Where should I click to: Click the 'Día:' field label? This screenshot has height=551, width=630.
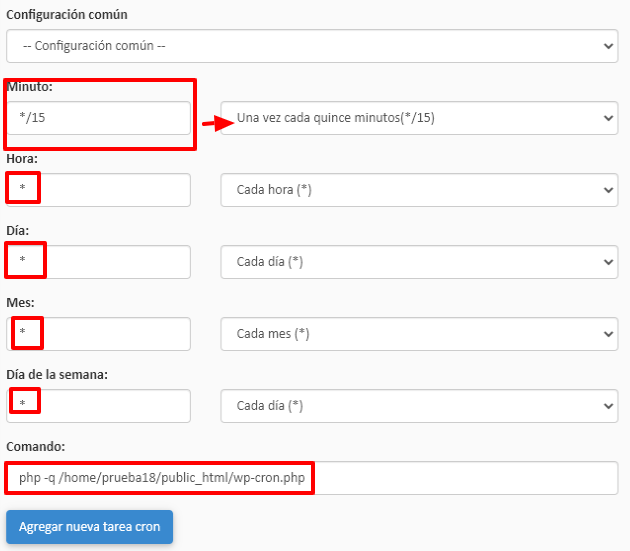point(18,230)
